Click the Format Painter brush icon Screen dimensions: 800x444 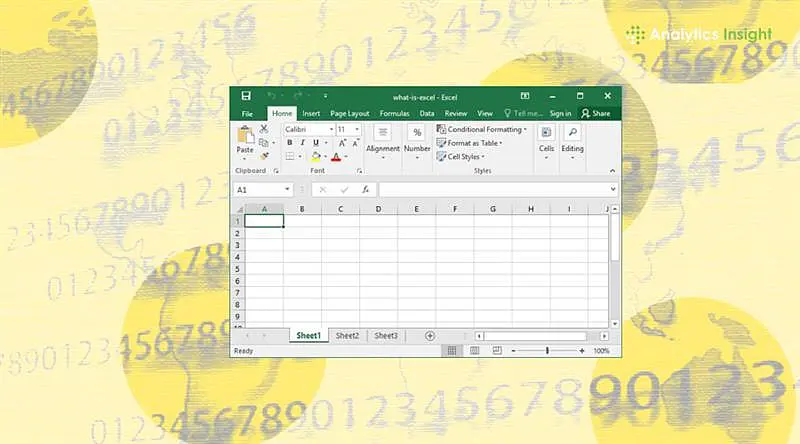(264, 155)
